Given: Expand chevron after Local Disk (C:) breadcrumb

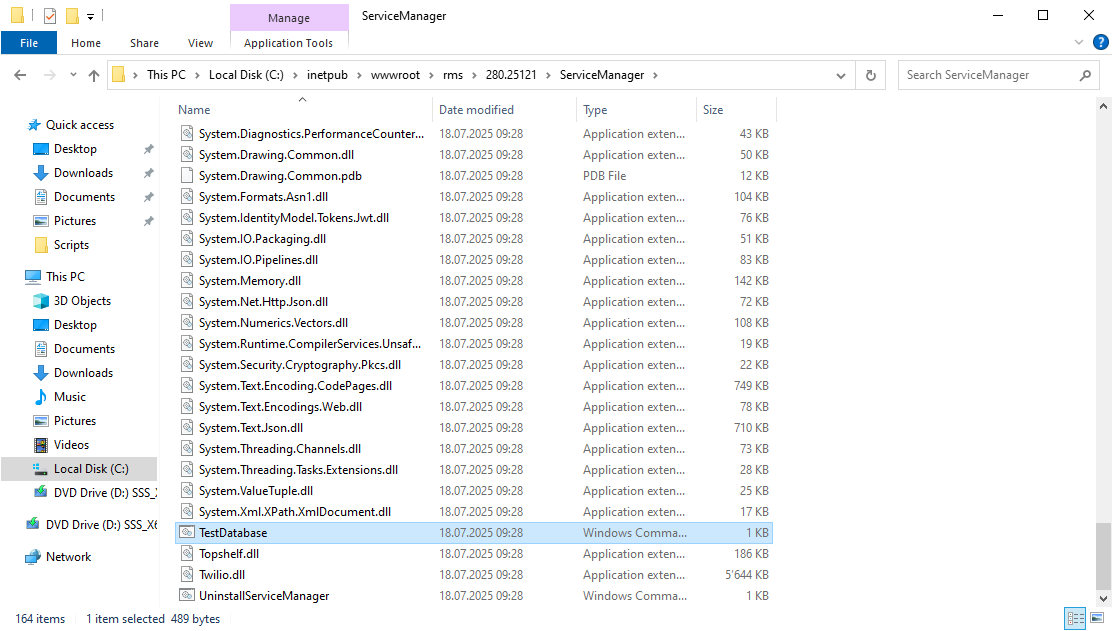Looking at the screenshot, I should pyautogui.click(x=295, y=75).
